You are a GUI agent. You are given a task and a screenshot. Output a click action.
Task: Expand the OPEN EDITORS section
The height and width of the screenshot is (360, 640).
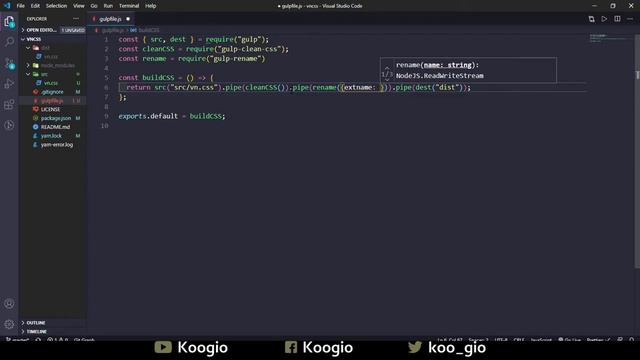(23, 30)
